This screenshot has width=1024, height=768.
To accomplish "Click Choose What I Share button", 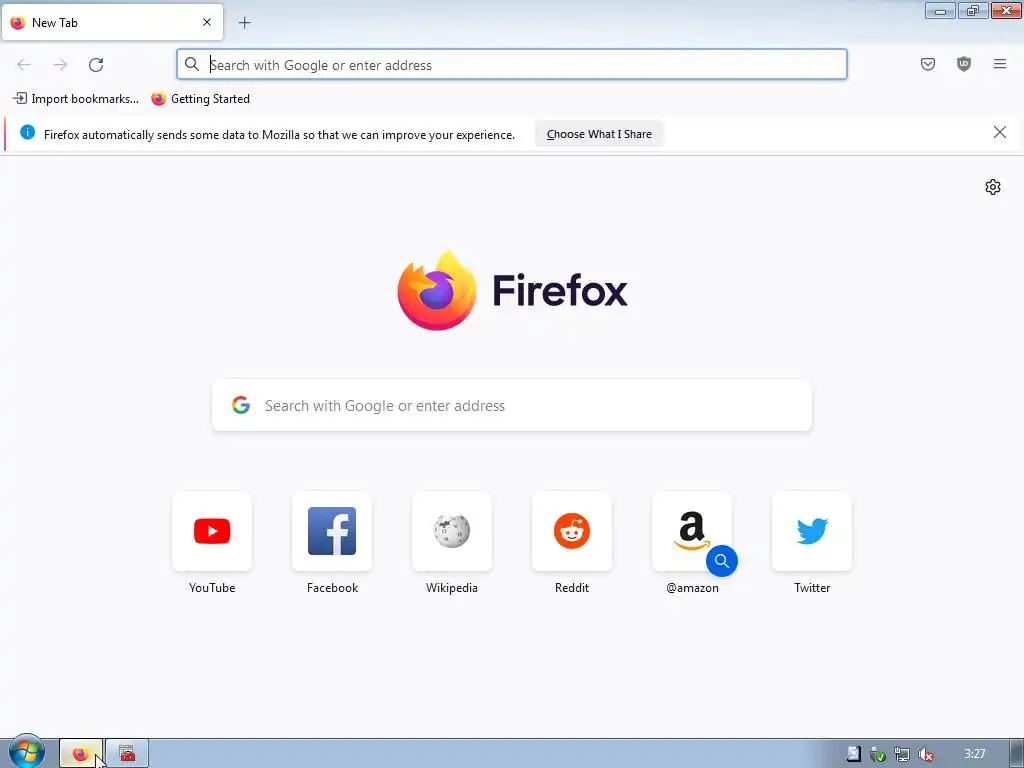I will [599, 134].
